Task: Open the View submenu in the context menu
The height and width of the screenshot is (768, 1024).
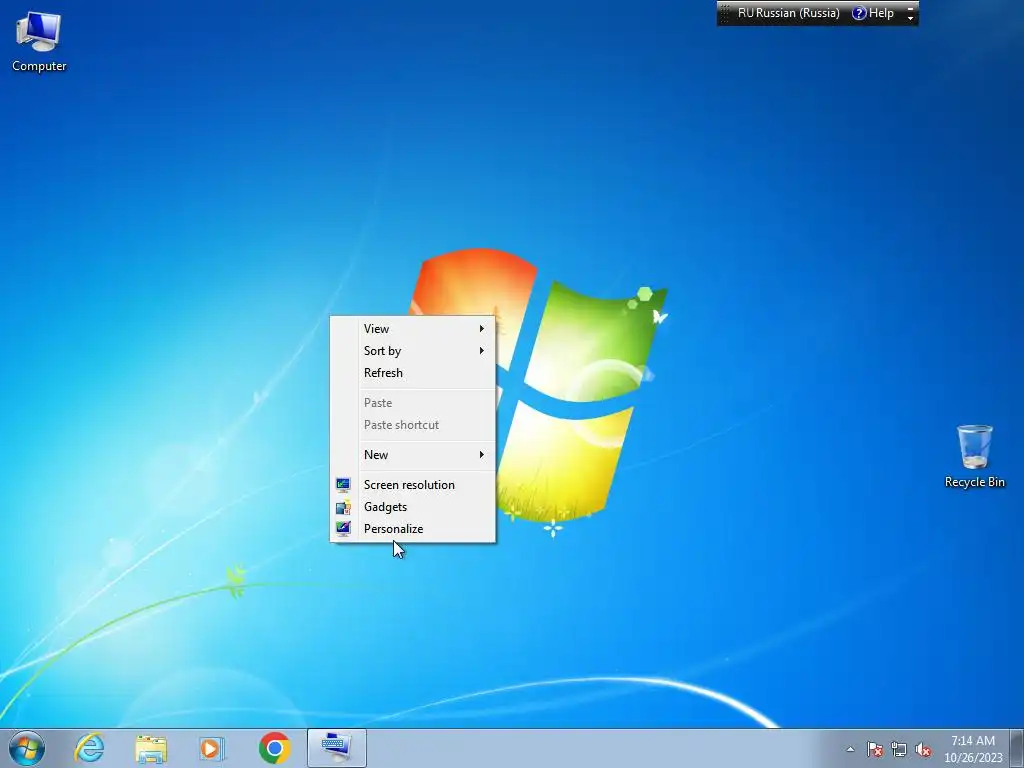Action: click(x=413, y=328)
